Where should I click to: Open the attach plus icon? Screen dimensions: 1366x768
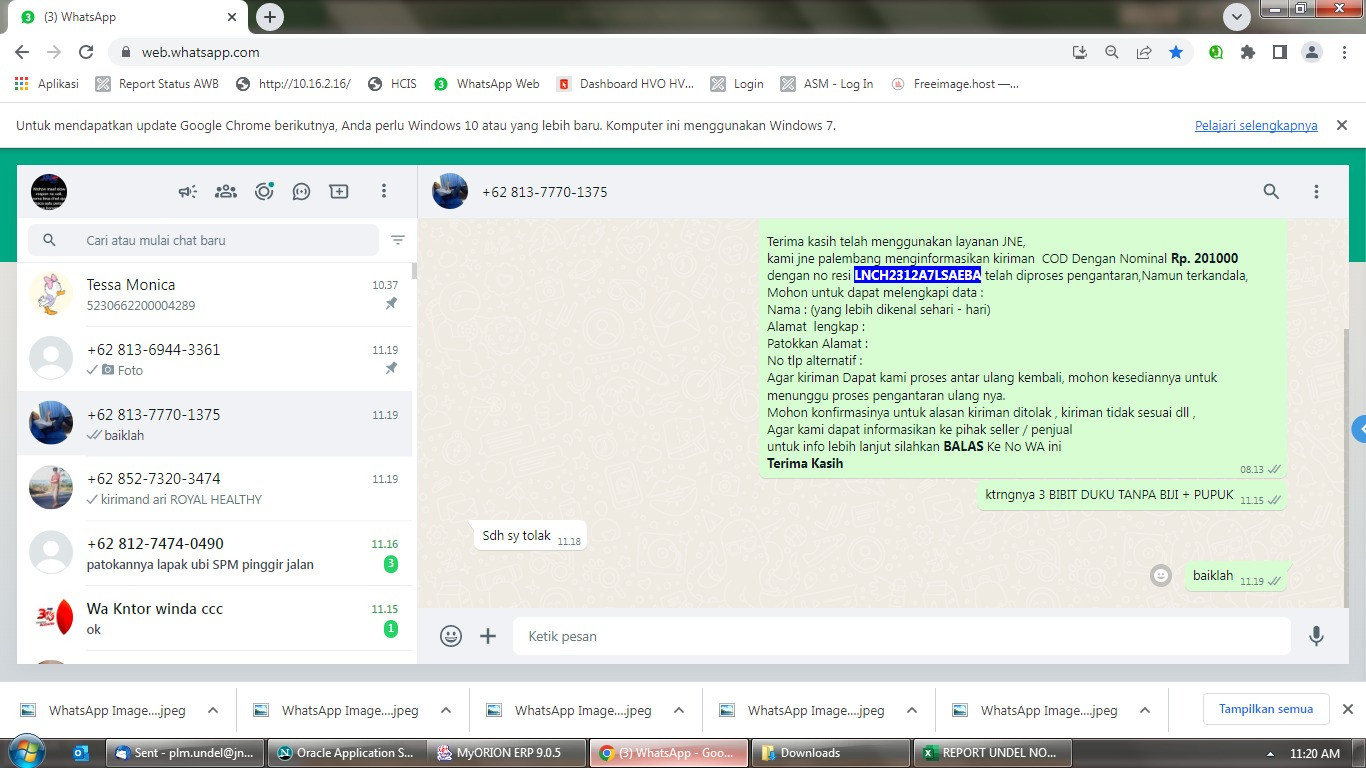[488, 636]
